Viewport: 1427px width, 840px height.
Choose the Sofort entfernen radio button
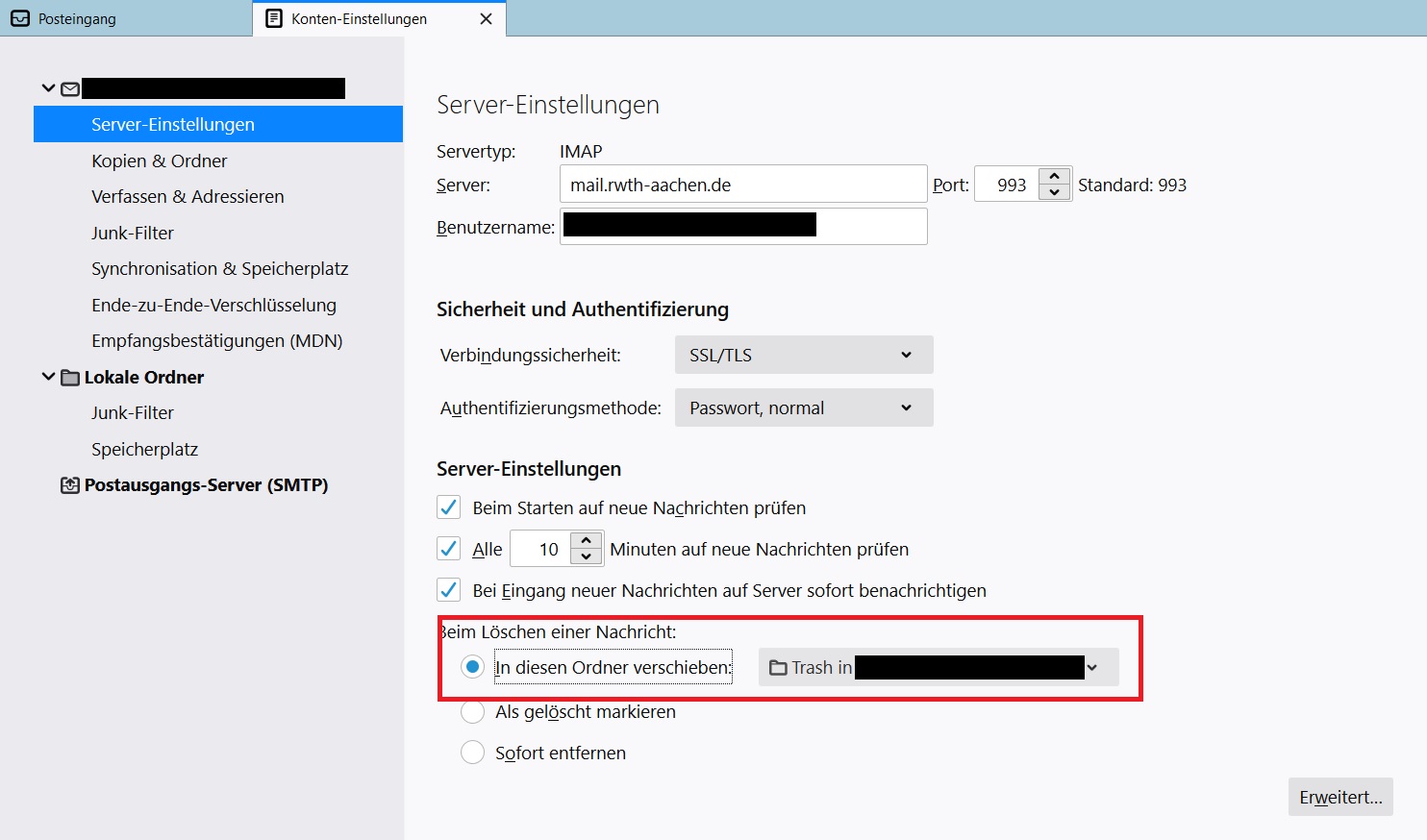tap(472, 753)
